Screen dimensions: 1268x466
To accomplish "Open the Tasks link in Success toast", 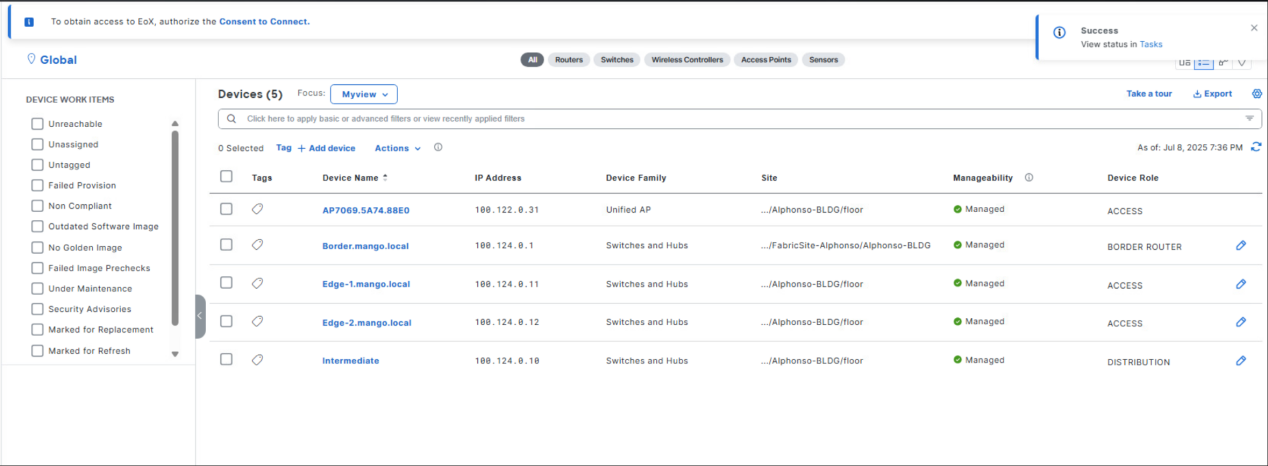I will point(1151,44).
